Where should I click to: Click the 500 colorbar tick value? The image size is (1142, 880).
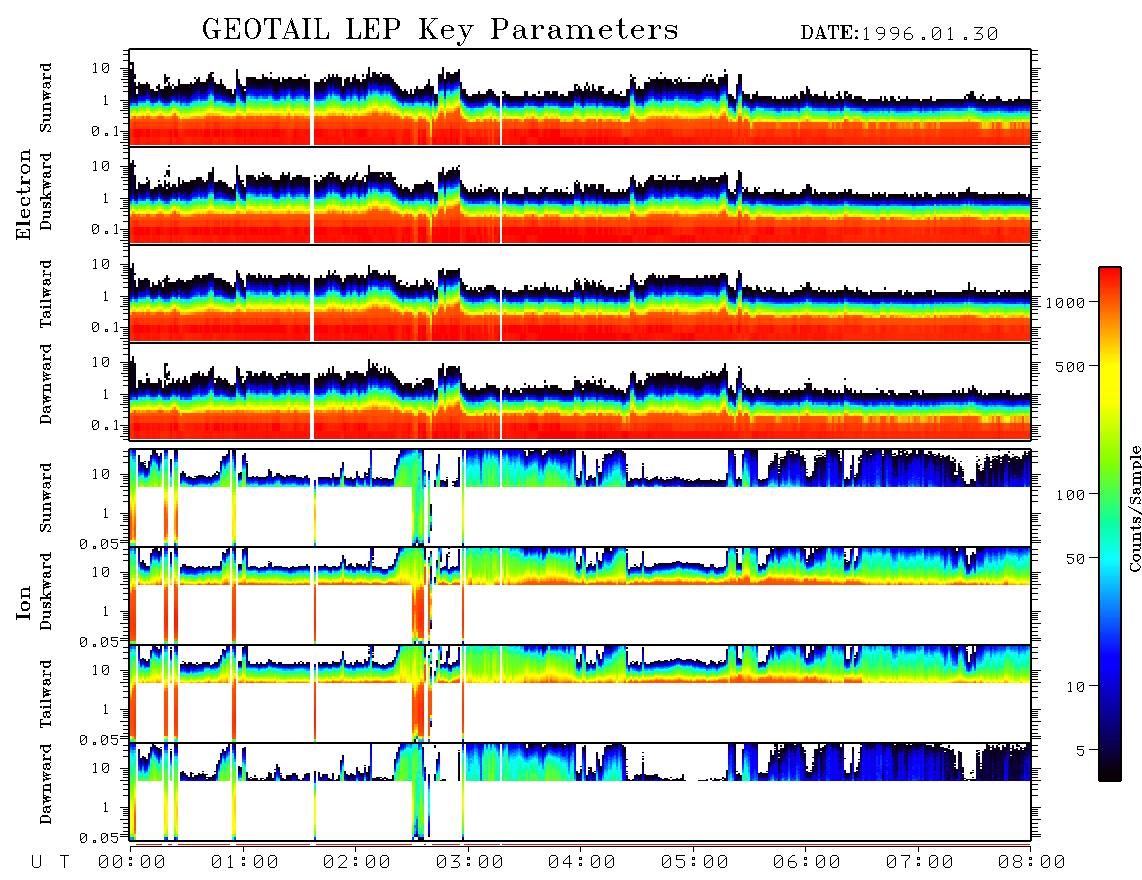click(x=1071, y=367)
